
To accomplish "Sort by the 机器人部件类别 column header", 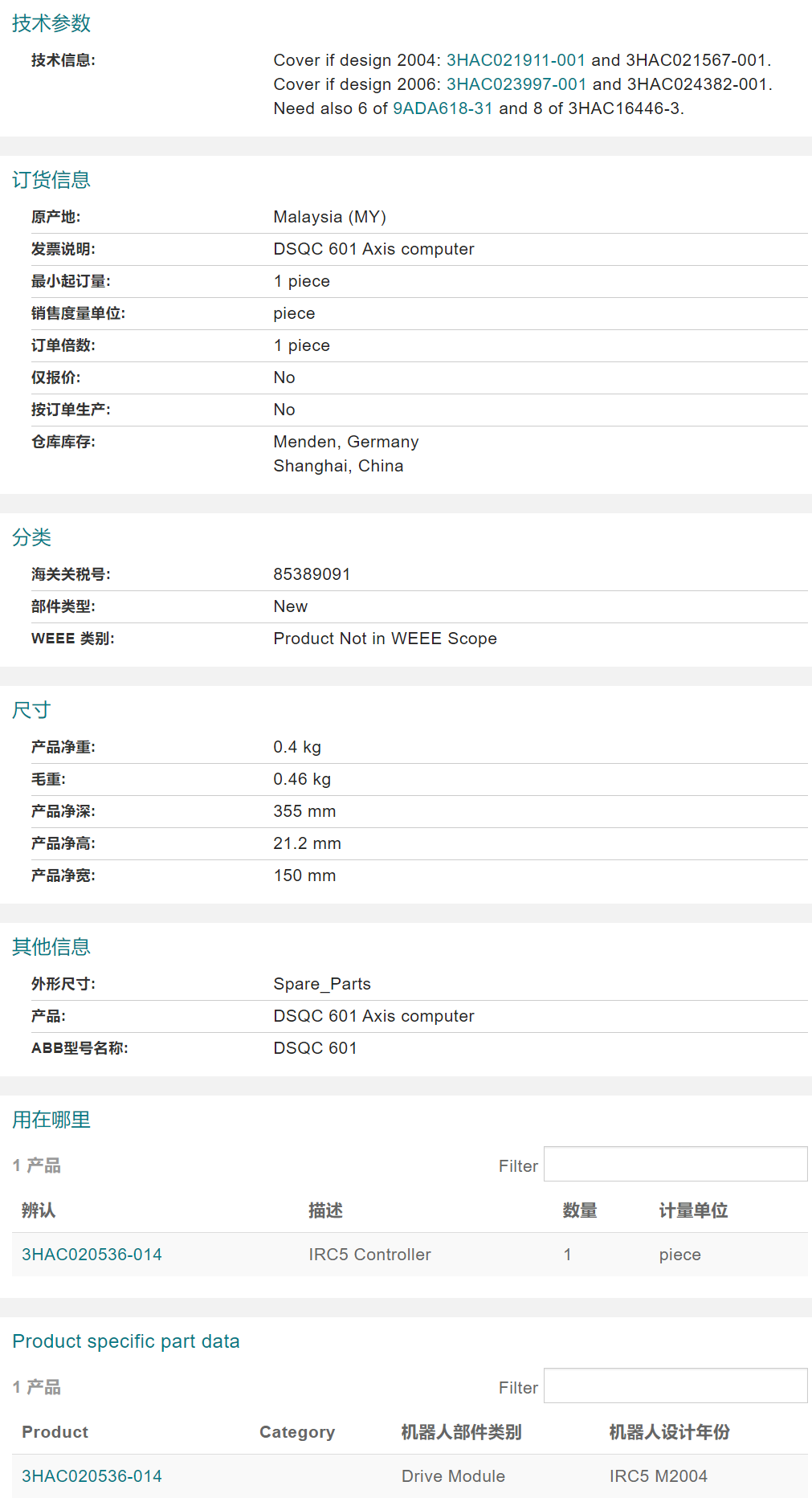I will [461, 1432].
